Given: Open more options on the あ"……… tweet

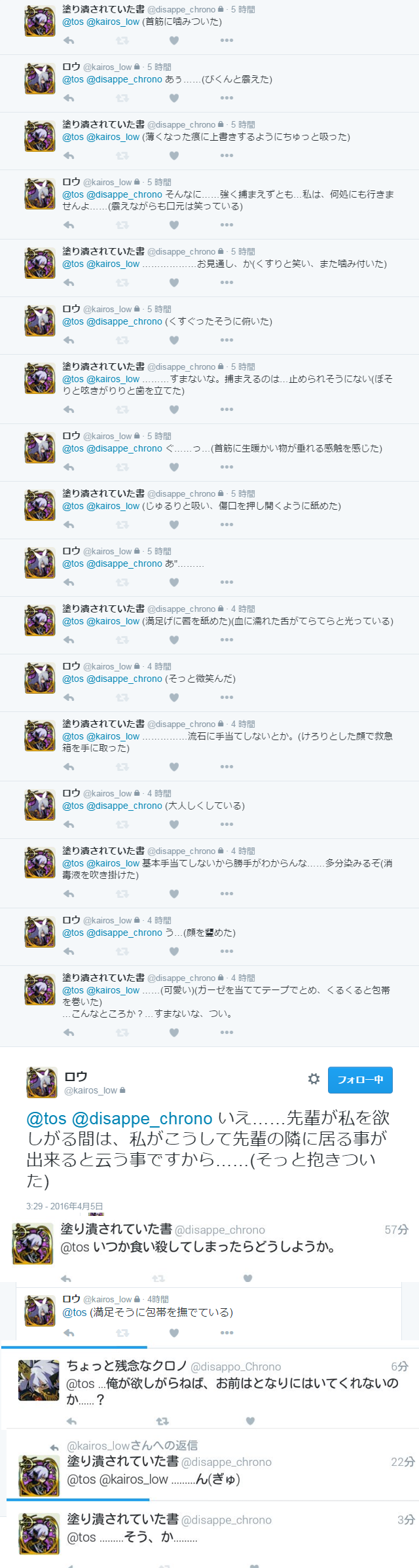Looking at the screenshot, I should tap(227, 582).
